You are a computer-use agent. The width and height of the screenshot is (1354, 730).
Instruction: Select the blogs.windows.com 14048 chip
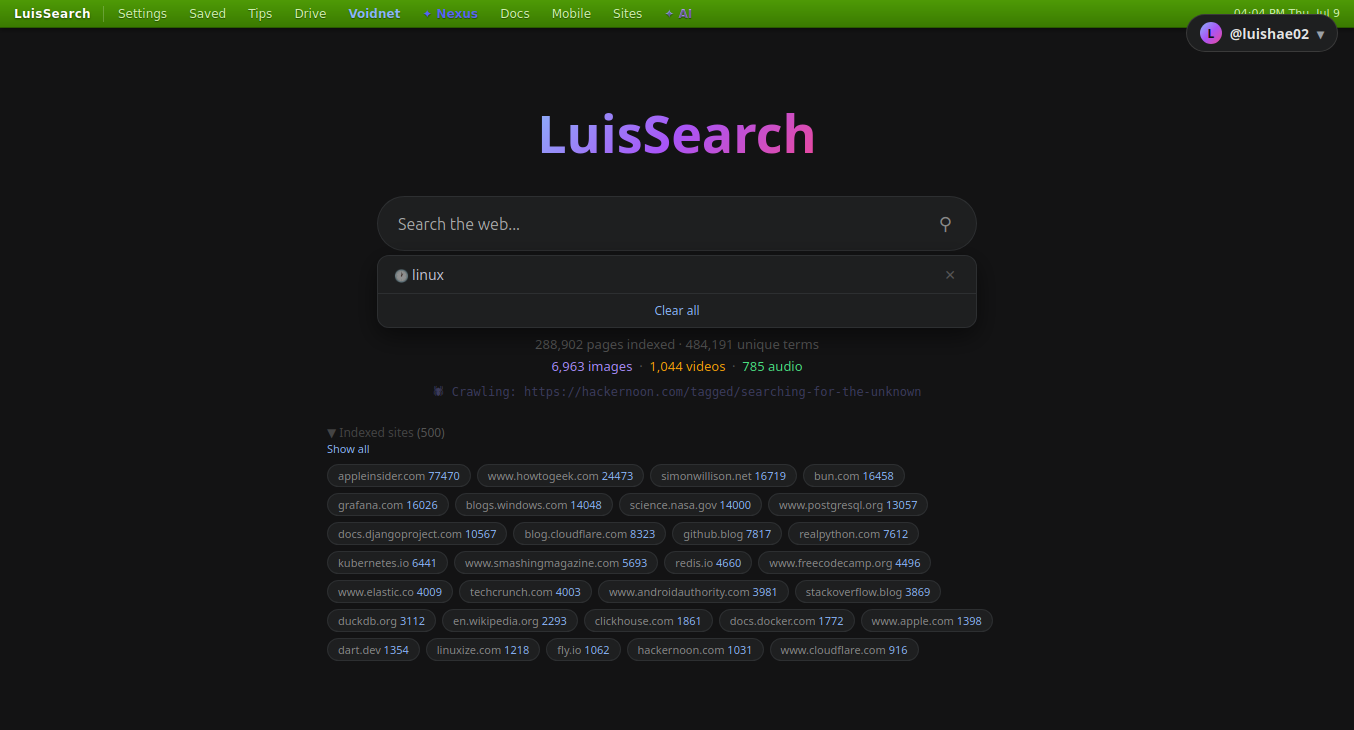pos(534,505)
